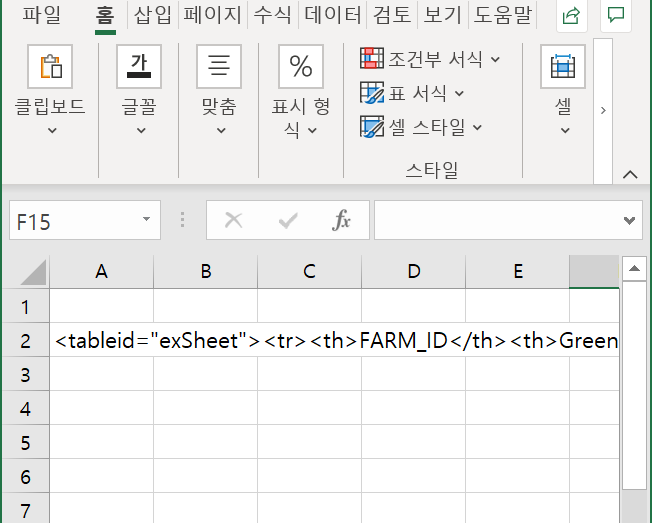The height and width of the screenshot is (523, 652).
Task: Click the cell with <tableid="exSheet"> text
Action: [x=101, y=341]
